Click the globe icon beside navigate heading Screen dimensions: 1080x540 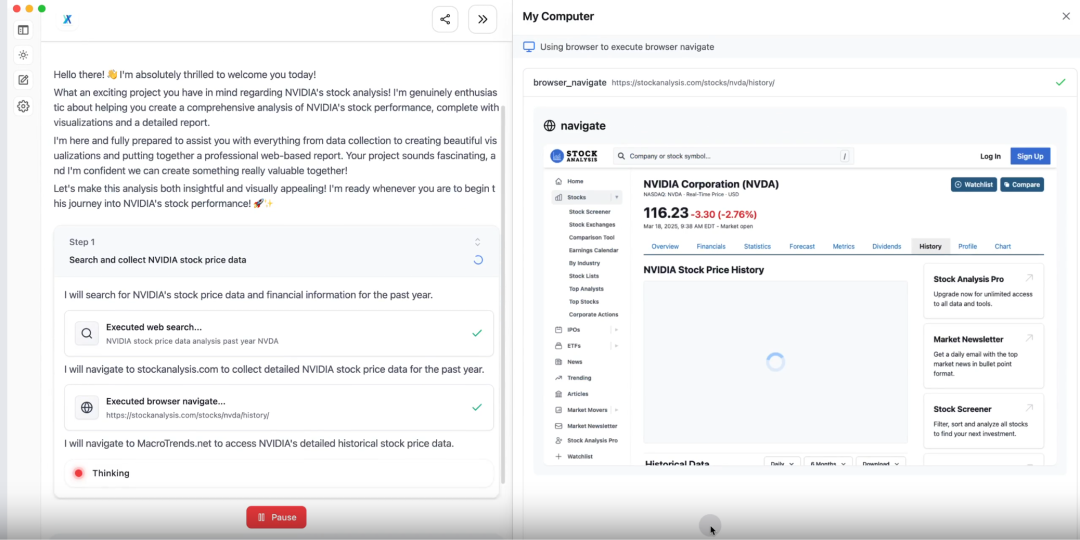click(550, 126)
